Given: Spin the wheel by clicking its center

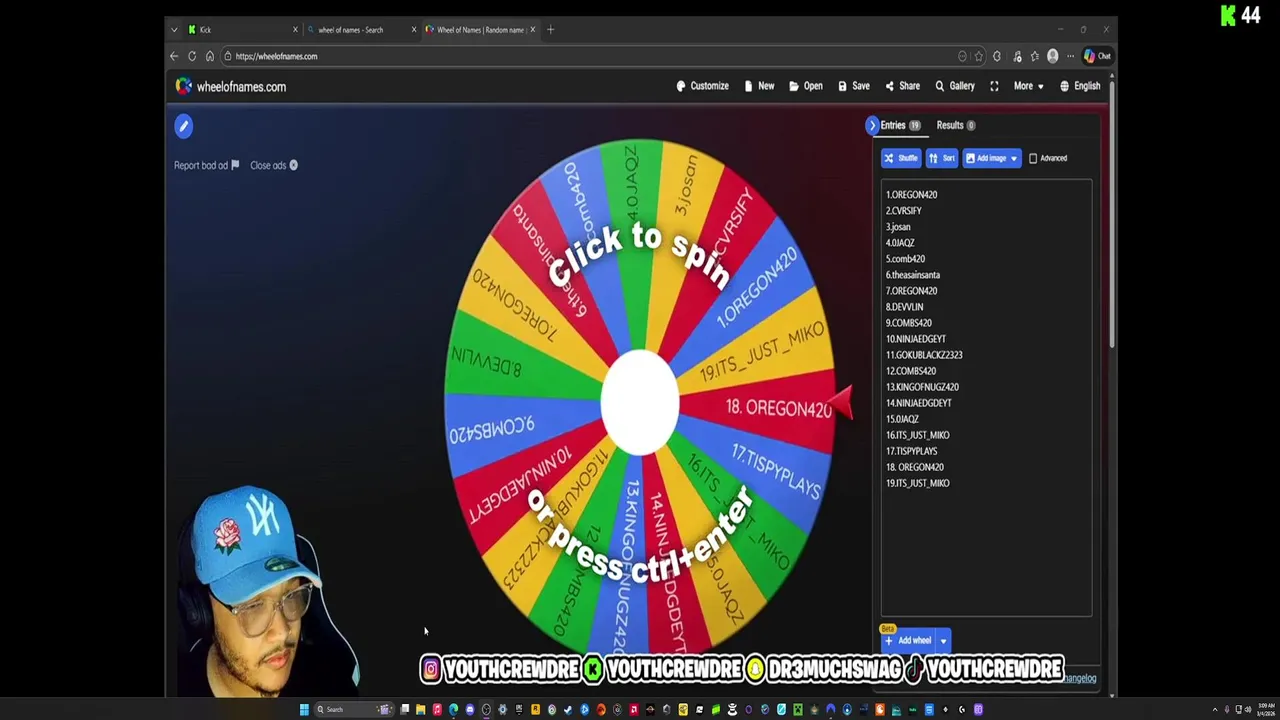Looking at the screenshot, I should pos(640,402).
